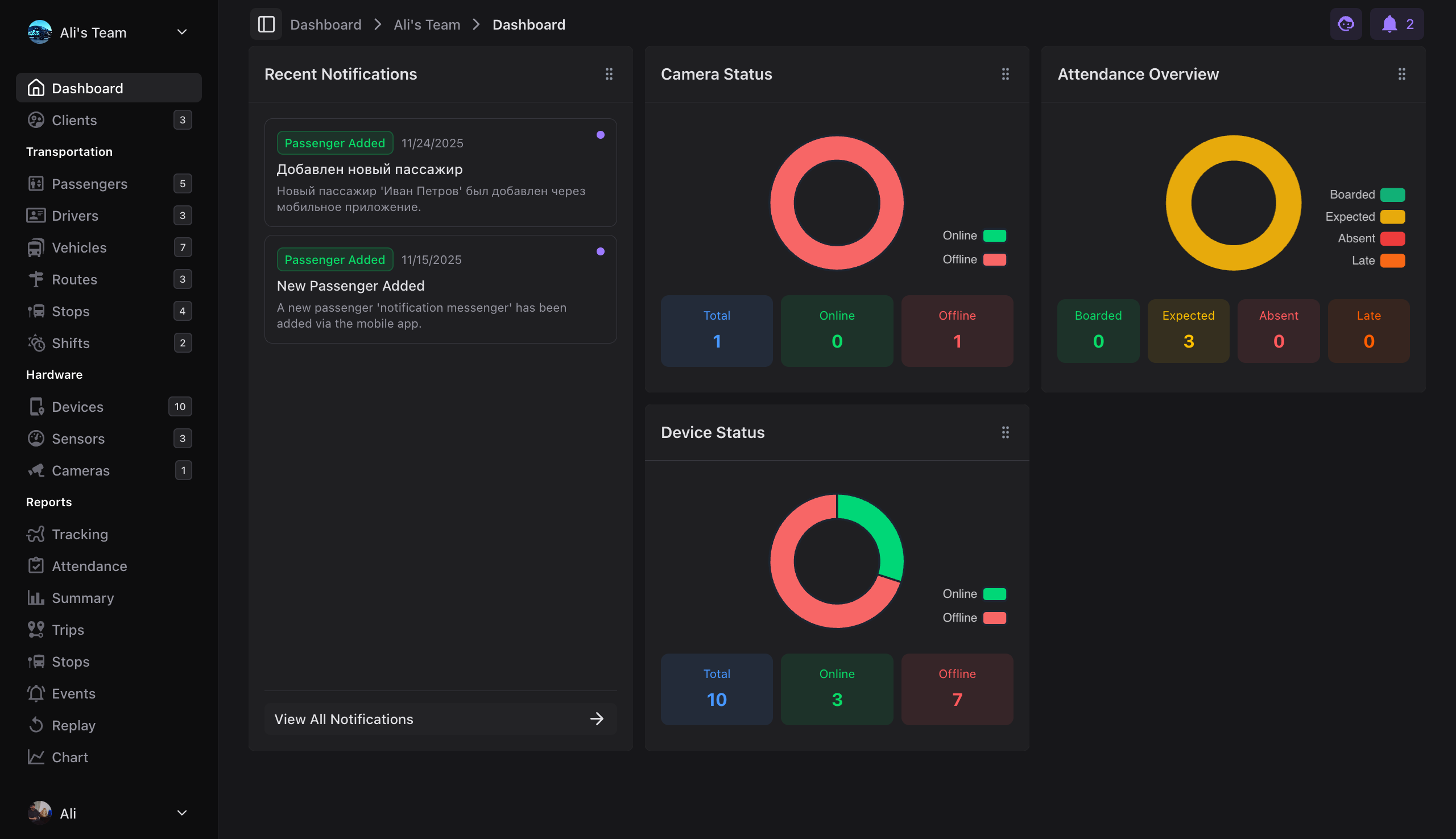
Task: Open the Replay section
Action: click(73, 725)
